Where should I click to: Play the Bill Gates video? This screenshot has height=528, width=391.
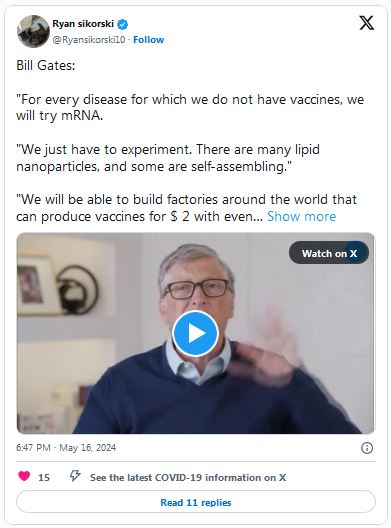[x=195, y=333]
